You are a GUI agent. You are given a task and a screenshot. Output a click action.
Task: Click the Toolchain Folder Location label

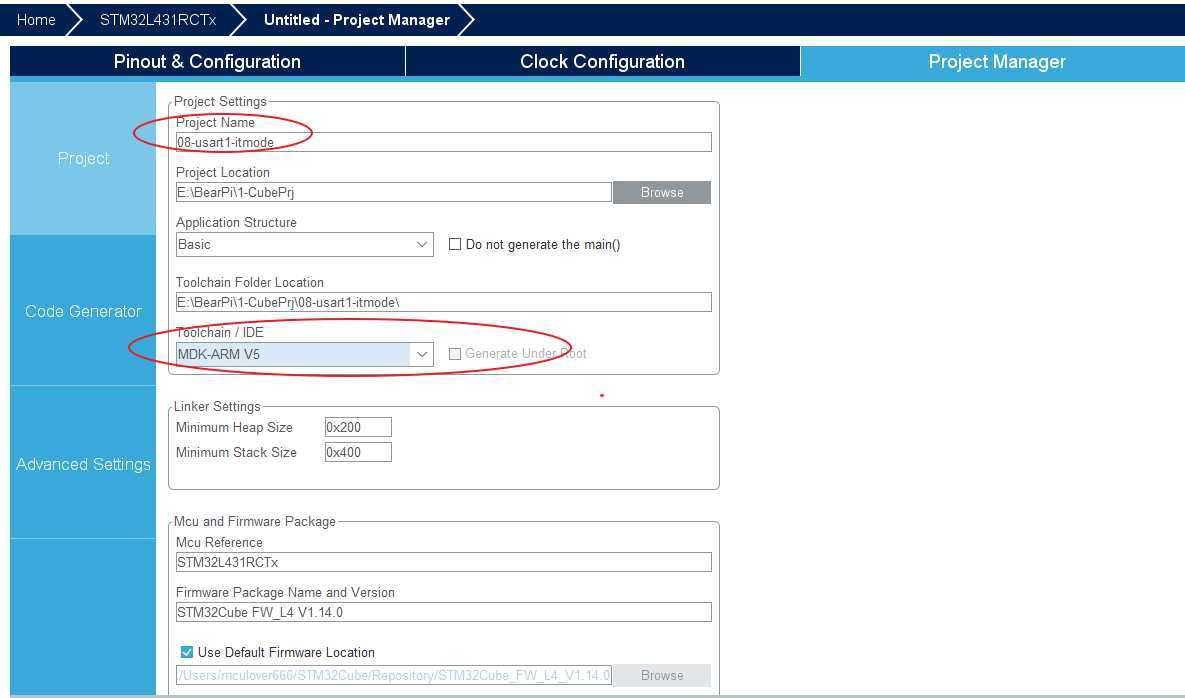click(x=249, y=283)
